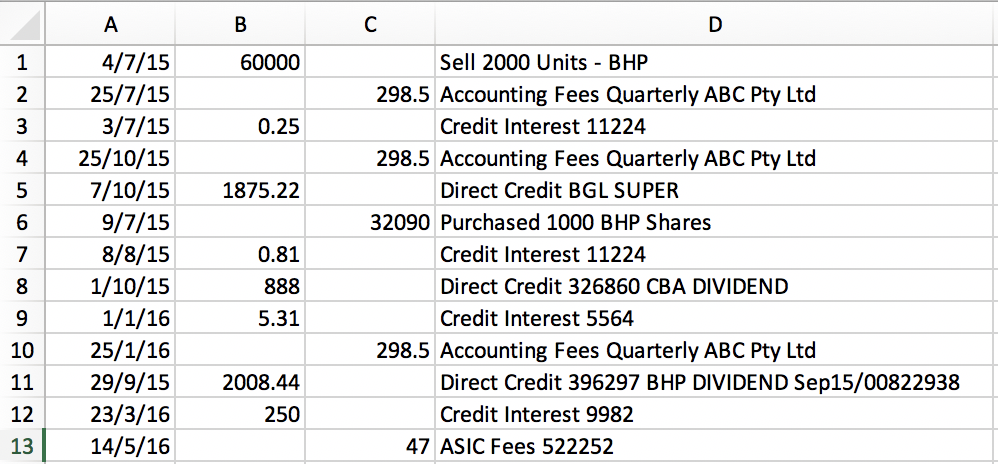Click the cell containing 47
The height and width of the screenshot is (464, 998).
(x=370, y=446)
